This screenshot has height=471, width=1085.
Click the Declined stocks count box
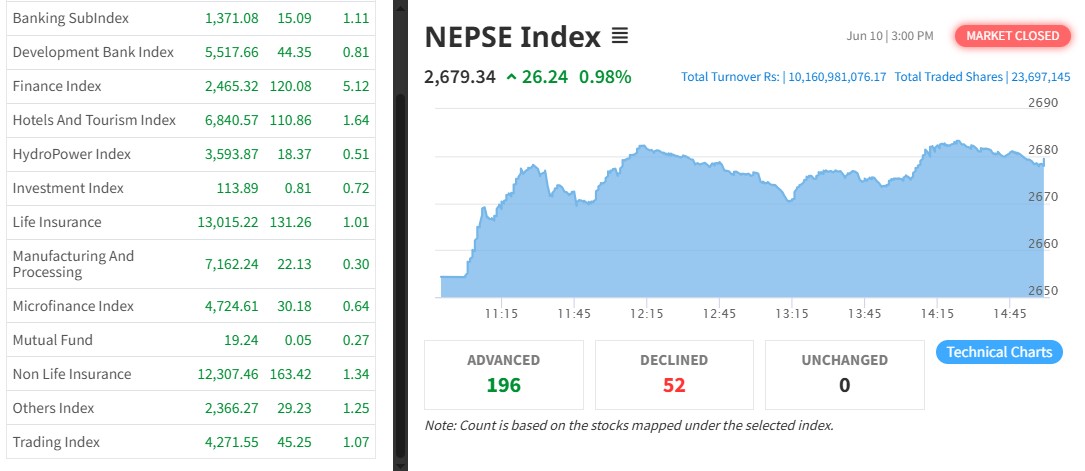[674, 374]
